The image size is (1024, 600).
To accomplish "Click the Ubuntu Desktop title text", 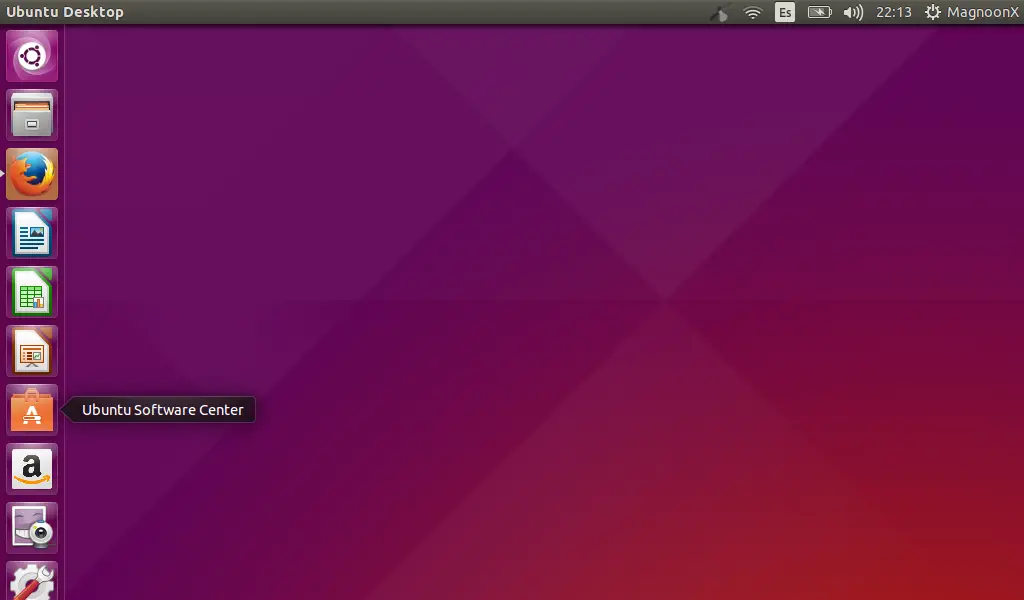I will click(x=65, y=12).
